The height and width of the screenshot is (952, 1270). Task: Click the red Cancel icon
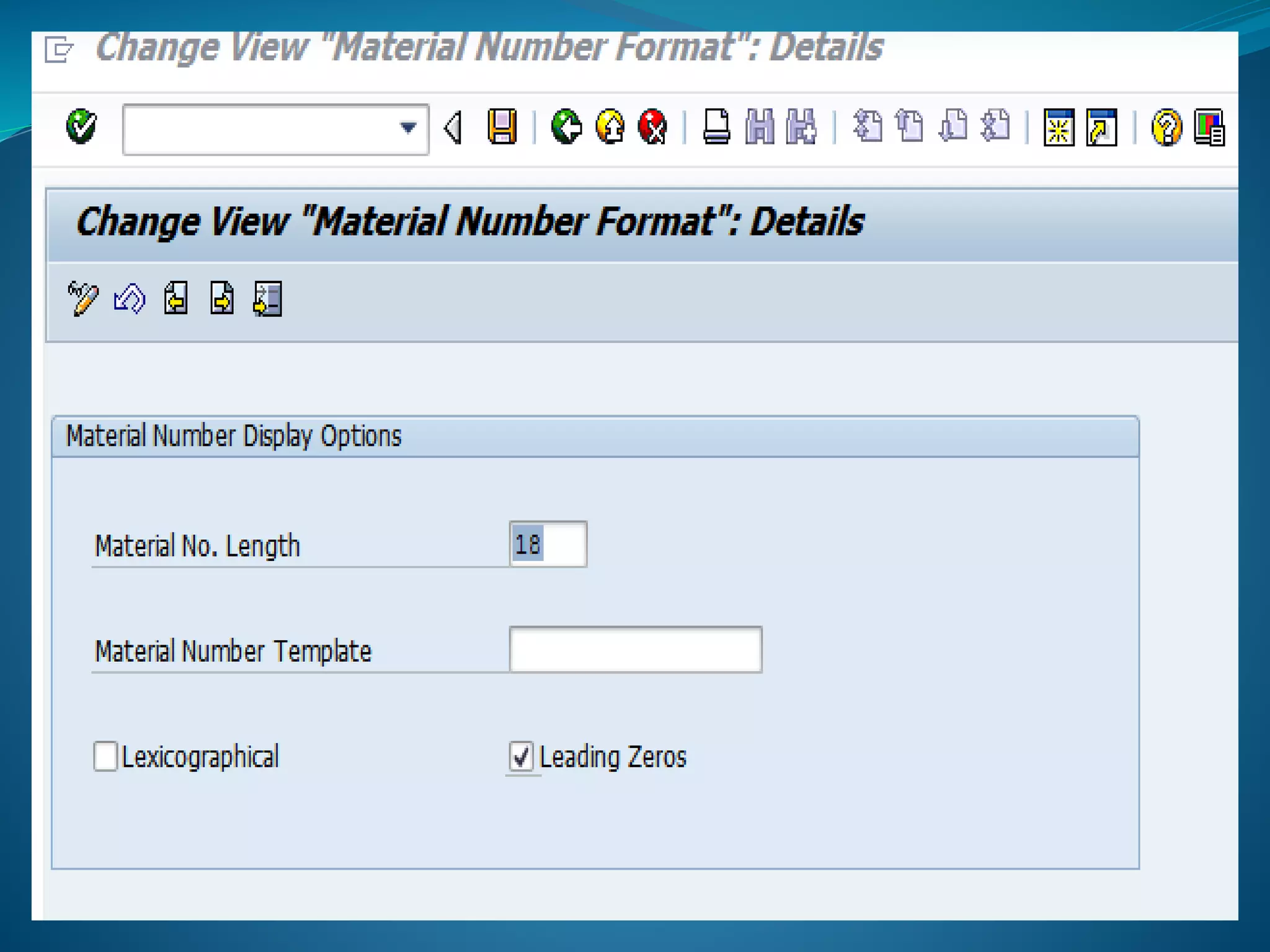(652, 127)
